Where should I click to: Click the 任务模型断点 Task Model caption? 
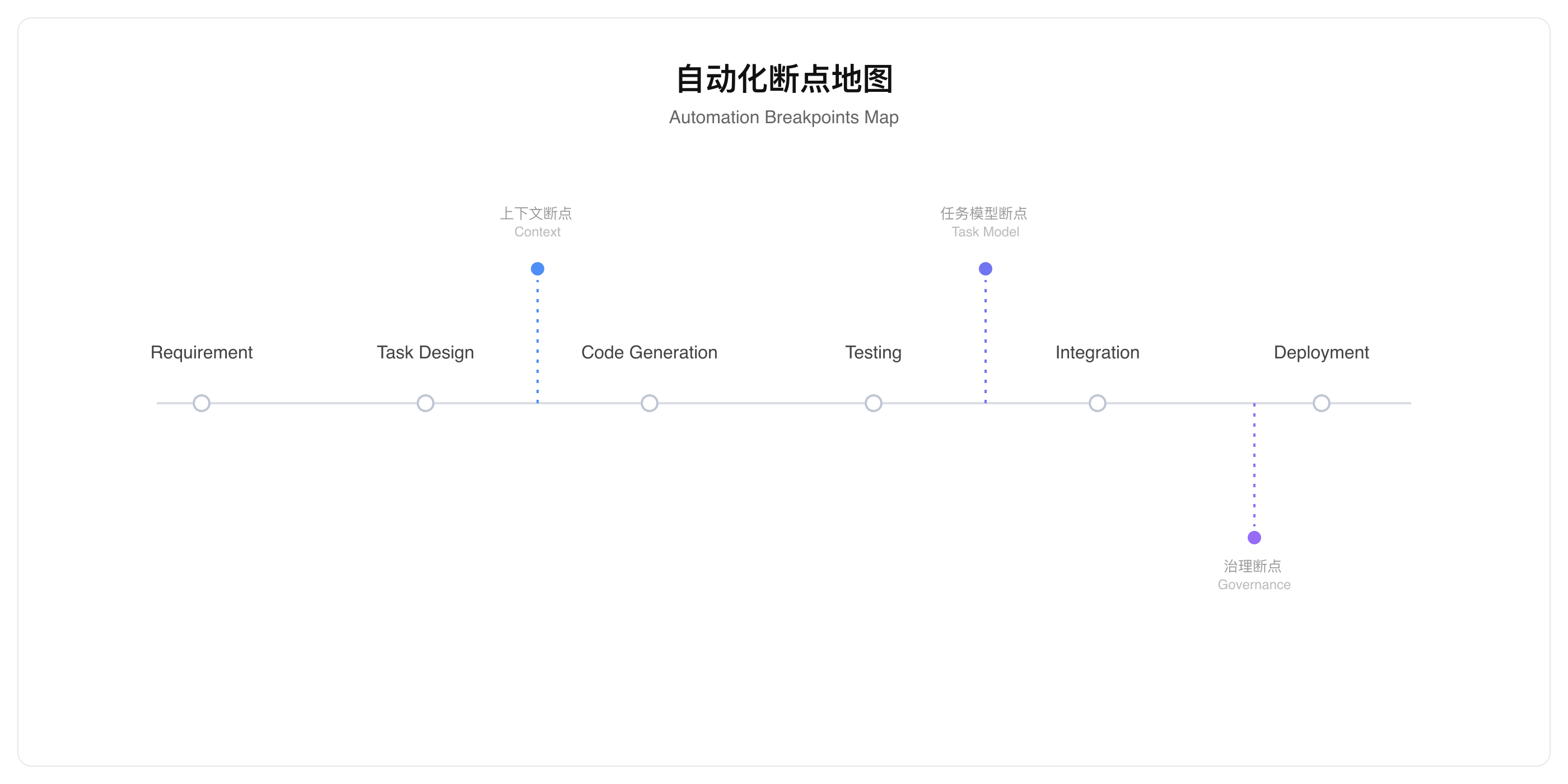click(985, 222)
